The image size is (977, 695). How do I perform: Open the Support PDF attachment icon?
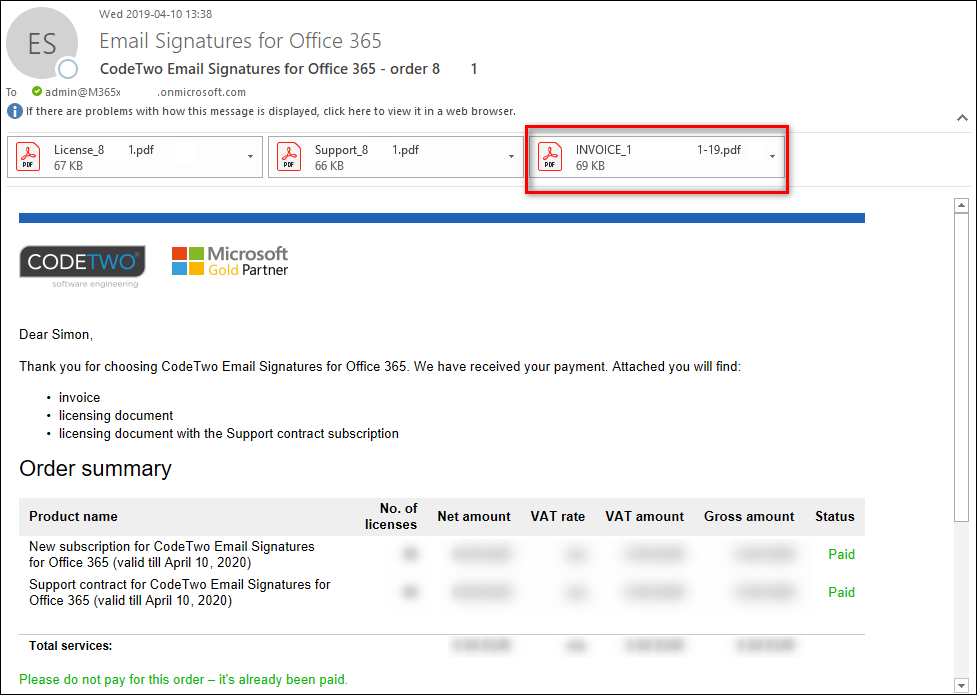(x=289, y=156)
